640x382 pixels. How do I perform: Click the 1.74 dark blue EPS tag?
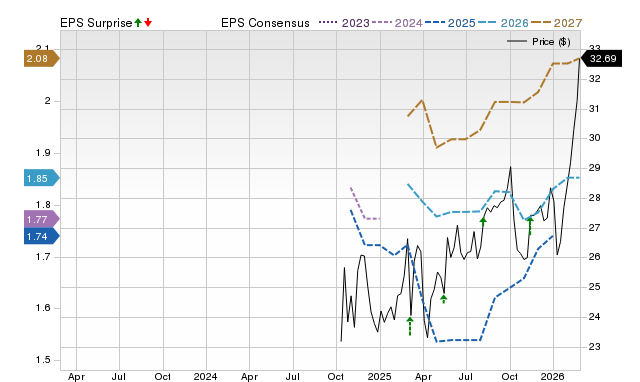pos(41,236)
